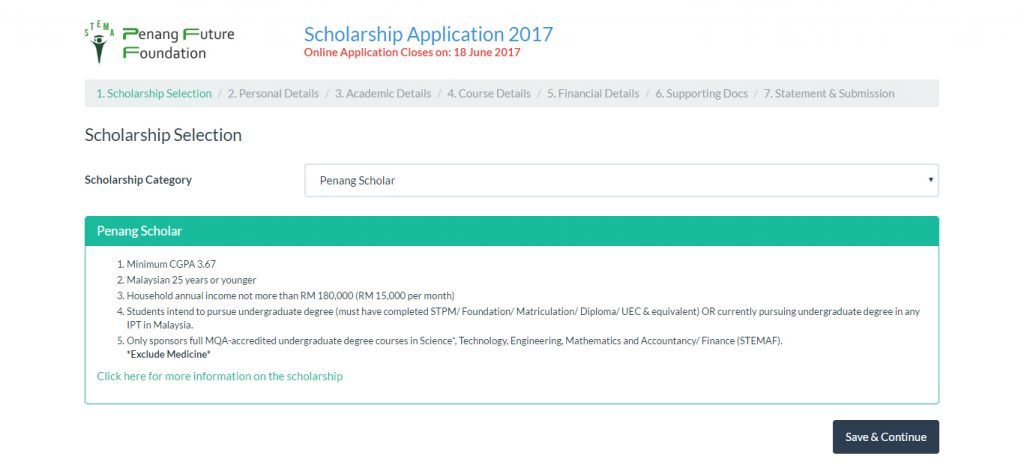Image resolution: width=1024 pixels, height=465 pixels.
Task: Click the Exclude Medicine note
Action: coord(168,355)
